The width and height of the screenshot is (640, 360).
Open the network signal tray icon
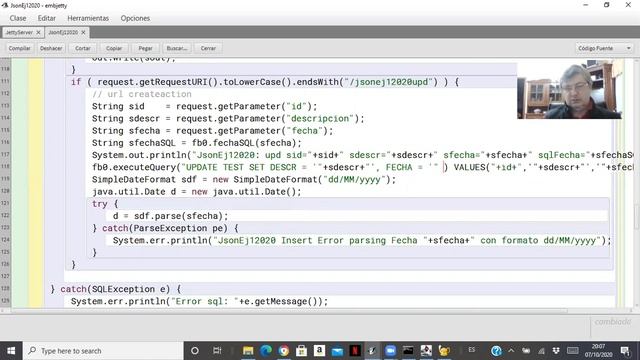point(541,351)
